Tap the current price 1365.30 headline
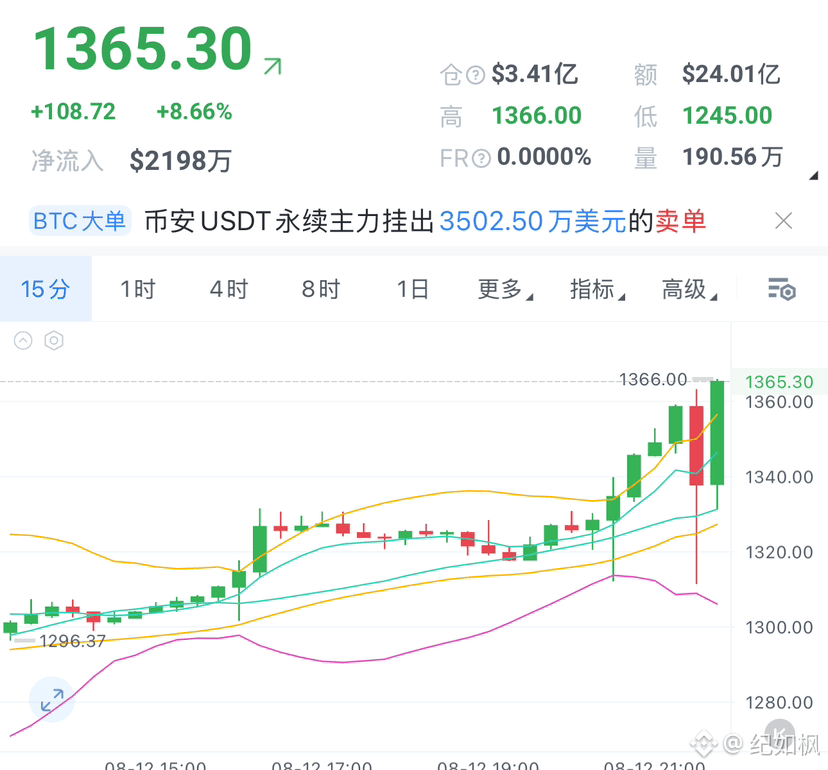828x770 pixels. 143,49
